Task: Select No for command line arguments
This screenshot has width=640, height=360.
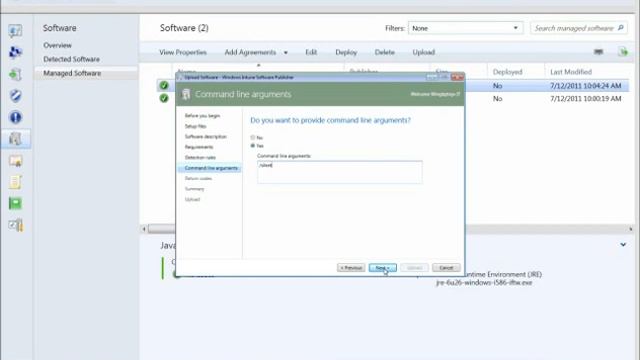Action: [x=253, y=138]
